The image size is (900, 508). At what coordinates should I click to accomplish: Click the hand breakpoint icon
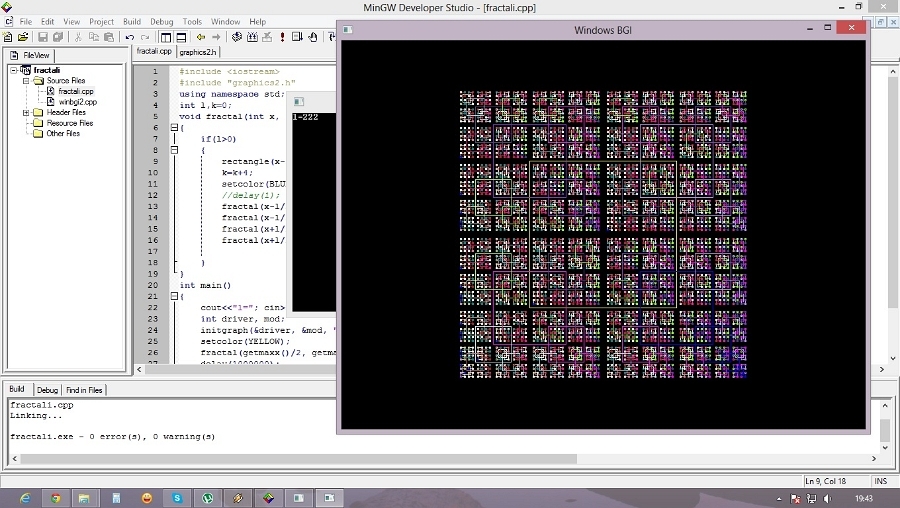pos(312,37)
